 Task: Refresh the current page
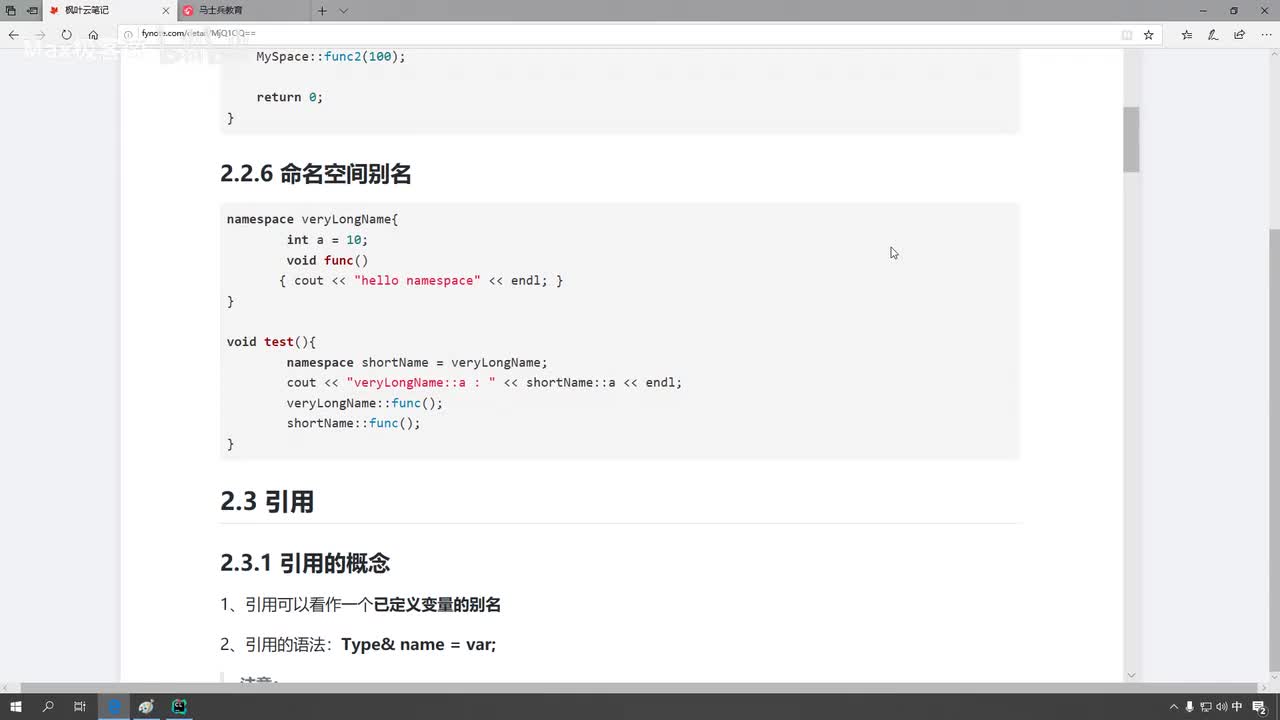pos(67,34)
